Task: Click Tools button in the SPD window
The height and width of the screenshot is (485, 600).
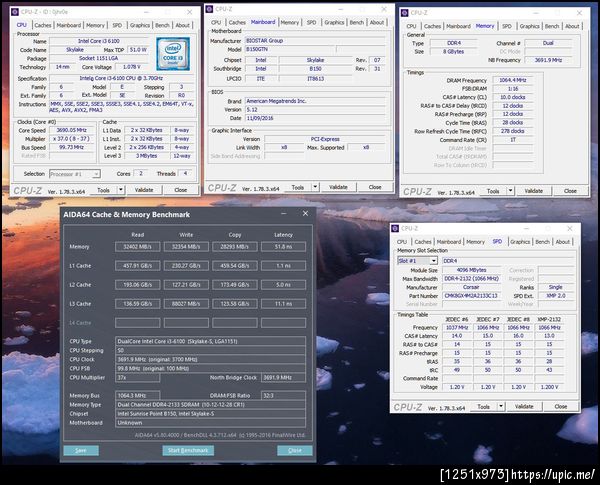Action: click(484, 407)
